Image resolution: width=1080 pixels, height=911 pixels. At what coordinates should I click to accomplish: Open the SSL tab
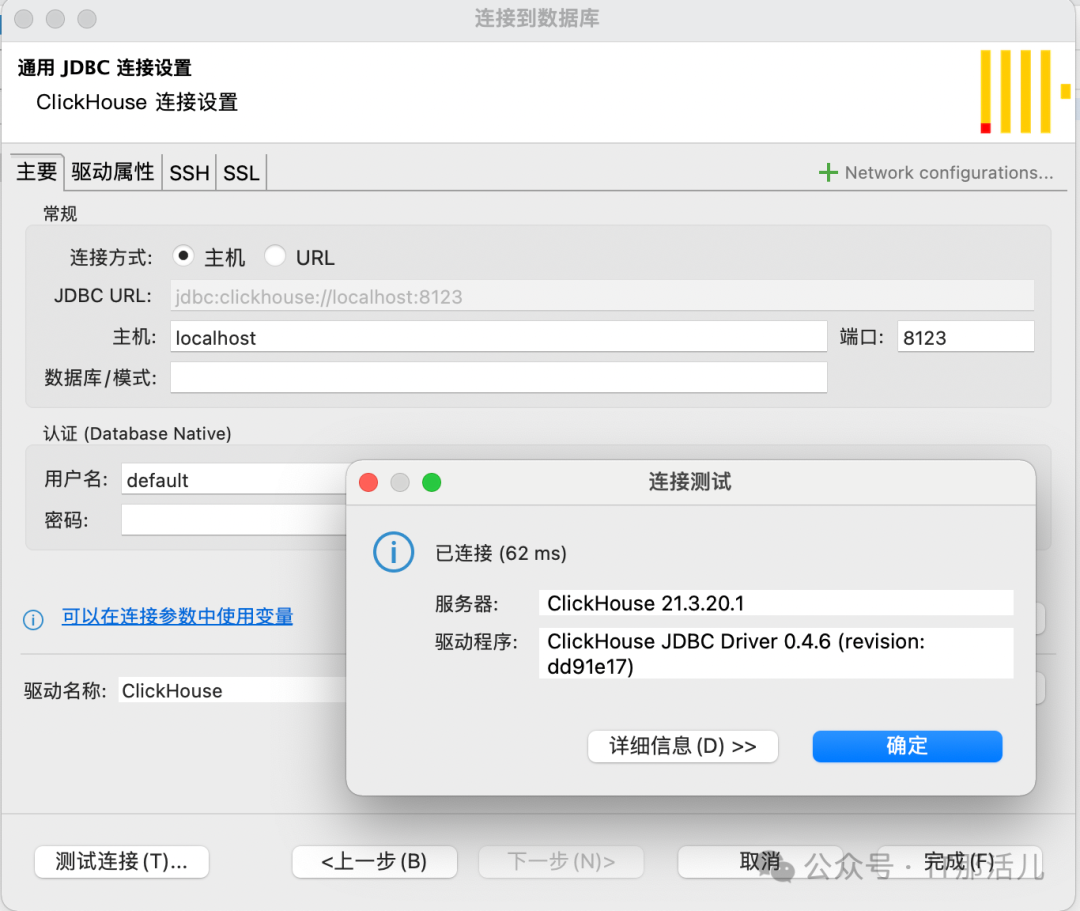click(x=241, y=172)
